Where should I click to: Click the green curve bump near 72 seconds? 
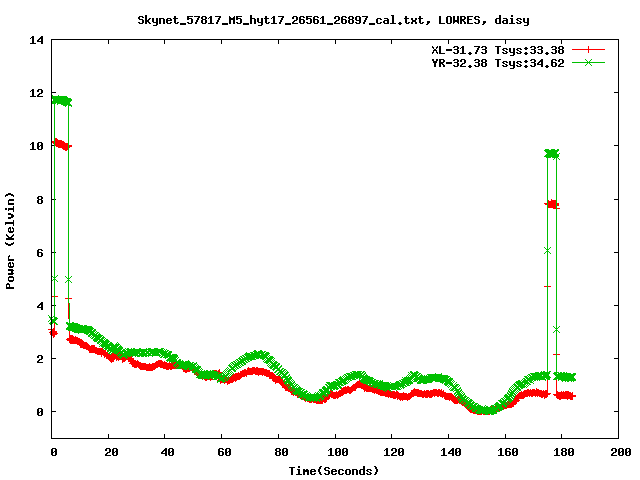[256, 355]
